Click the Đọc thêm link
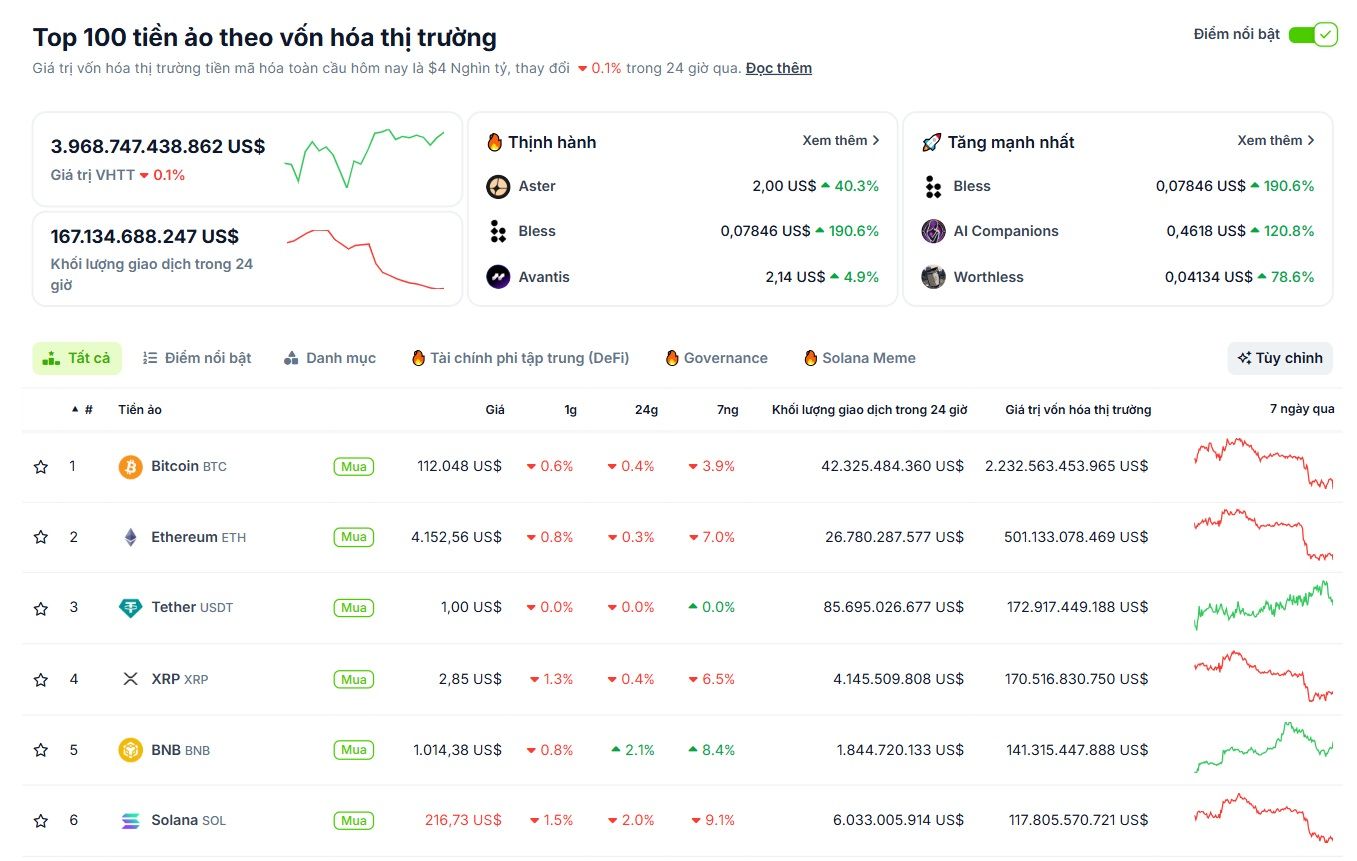The width and height of the screenshot is (1357, 861). [778, 67]
